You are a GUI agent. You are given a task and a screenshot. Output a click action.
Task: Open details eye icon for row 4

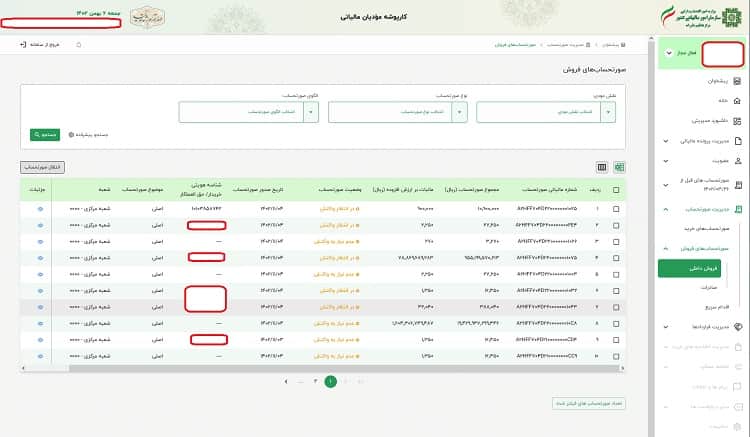point(40,258)
